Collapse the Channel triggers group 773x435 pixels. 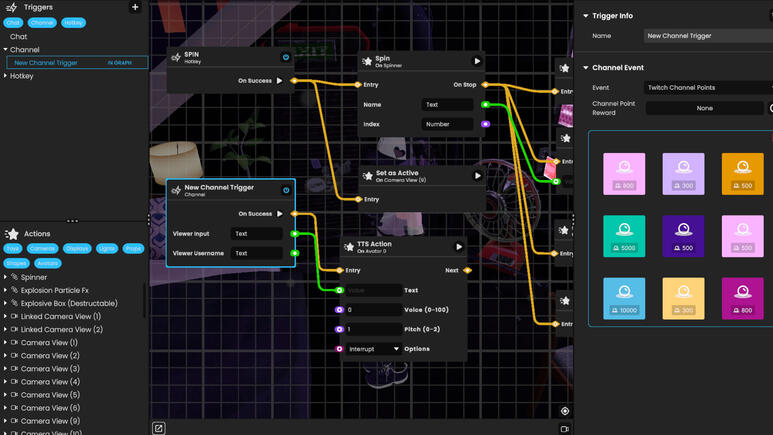coord(5,50)
